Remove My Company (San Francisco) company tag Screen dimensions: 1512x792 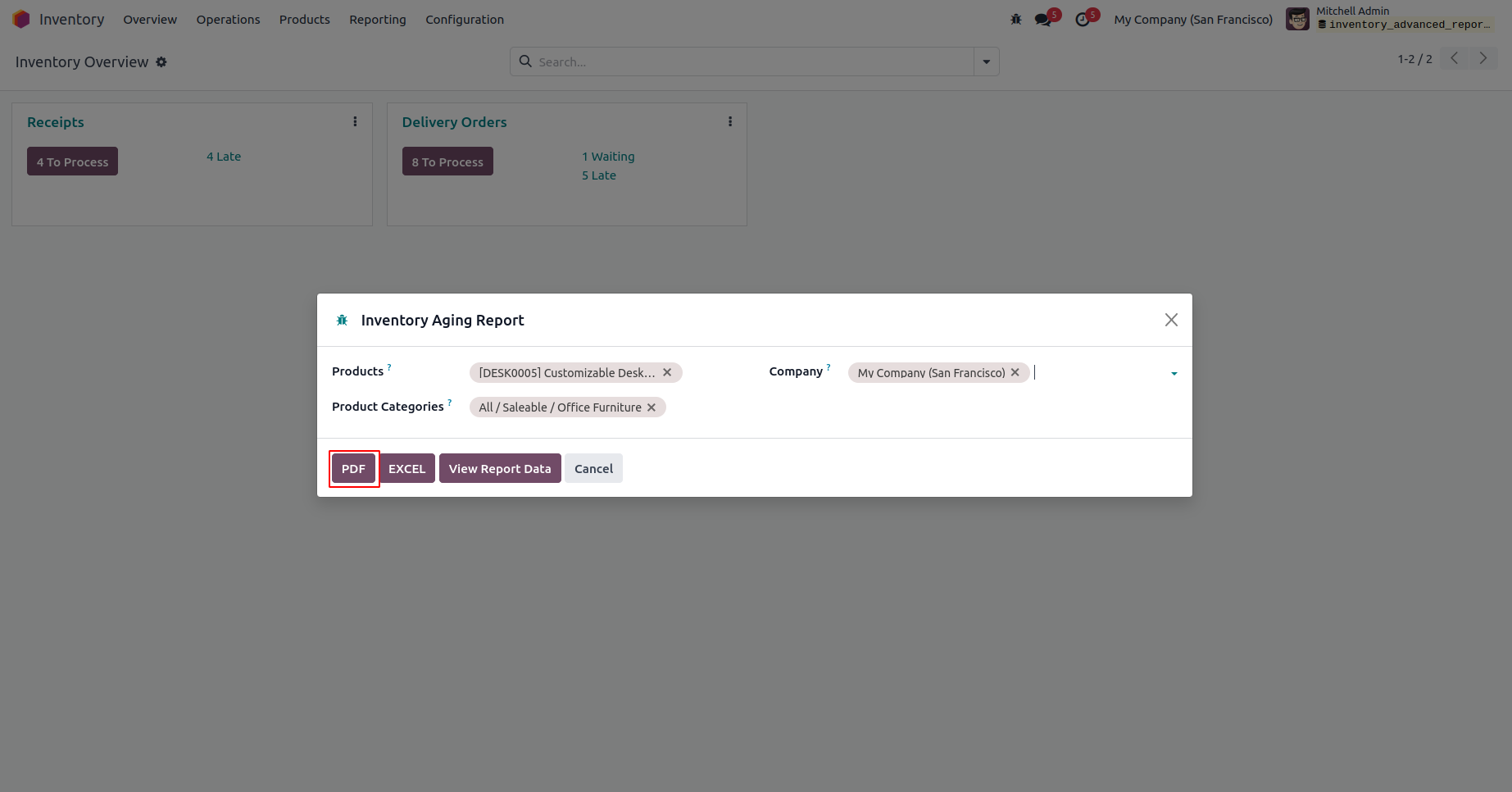[x=1015, y=372]
